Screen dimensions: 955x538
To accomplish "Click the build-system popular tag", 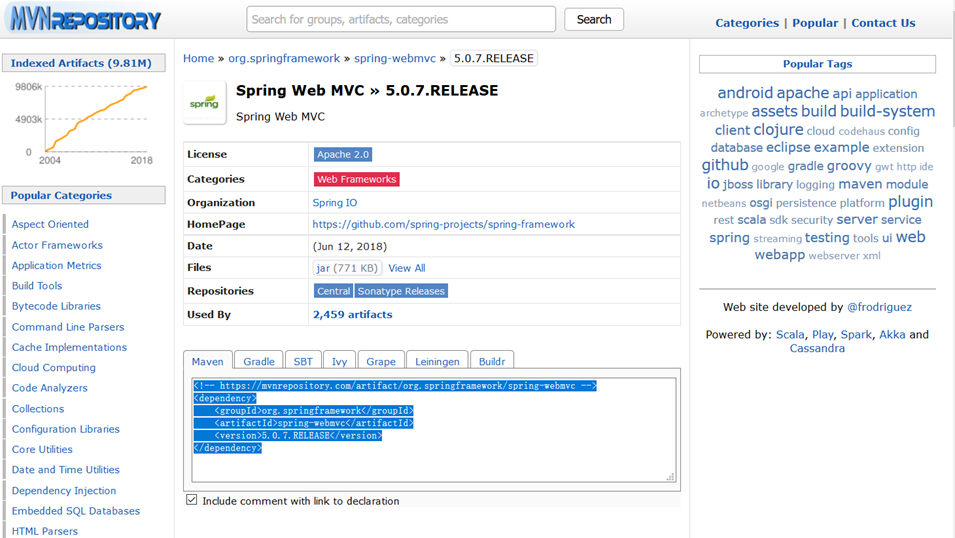I will coord(887,111).
